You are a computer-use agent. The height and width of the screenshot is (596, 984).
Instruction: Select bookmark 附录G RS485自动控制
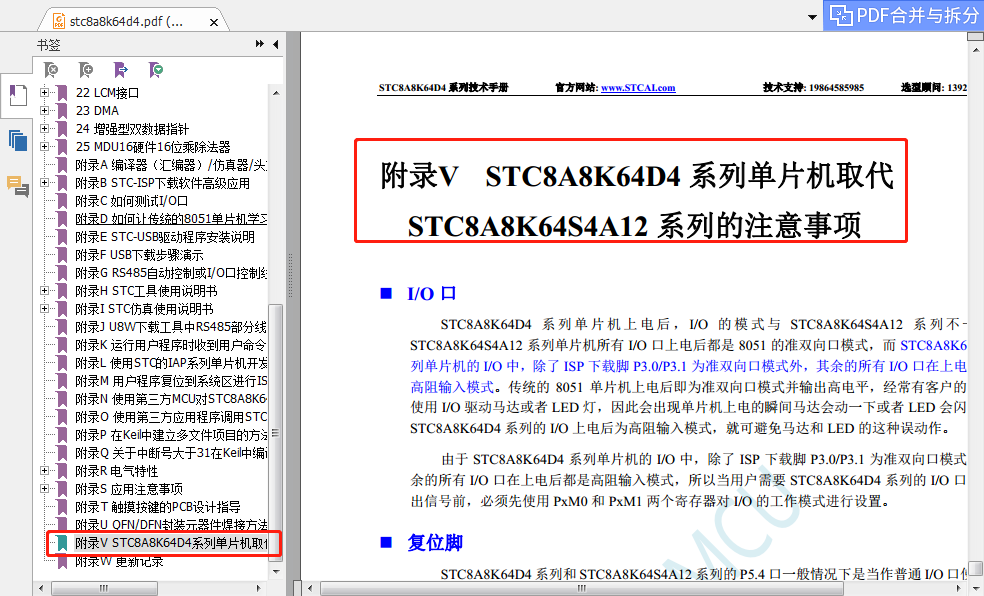171,274
